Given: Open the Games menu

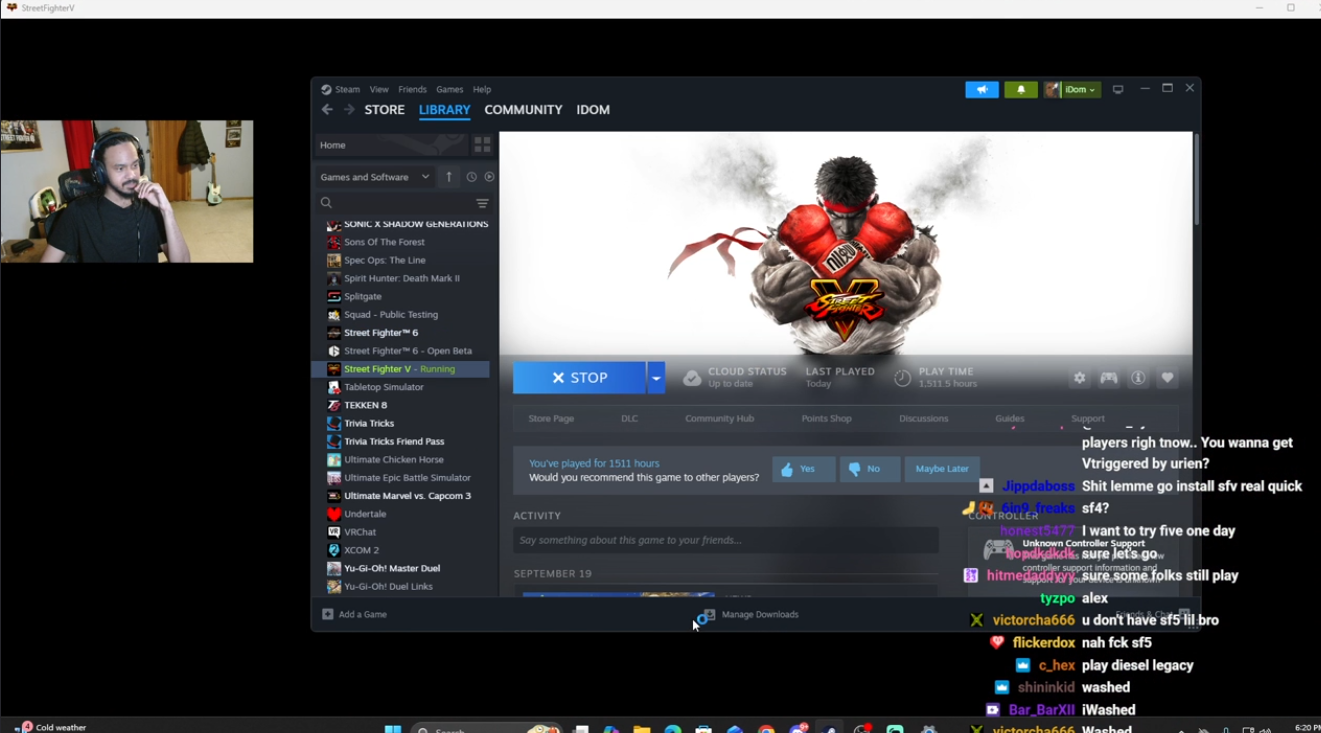Looking at the screenshot, I should click(449, 89).
